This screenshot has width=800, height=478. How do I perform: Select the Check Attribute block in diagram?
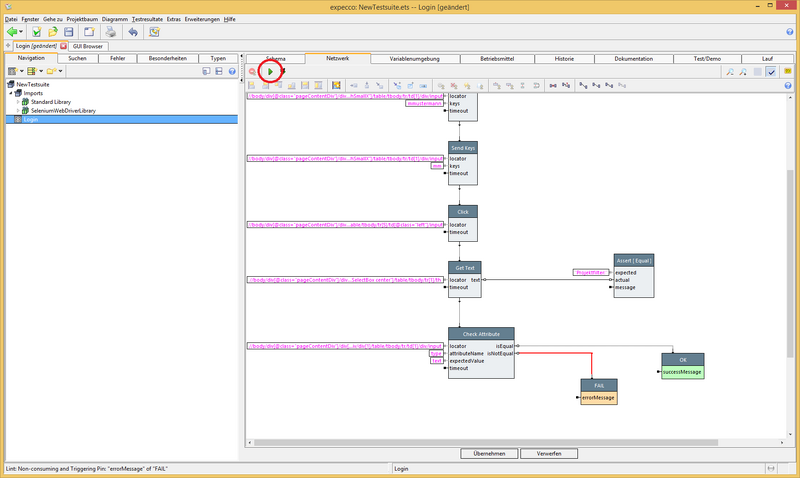pyautogui.click(x=480, y=334)
